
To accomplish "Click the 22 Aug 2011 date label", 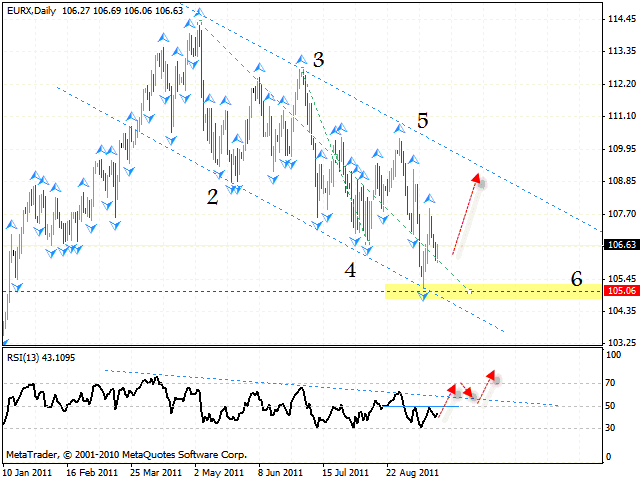I will click(x=410, y=470).
